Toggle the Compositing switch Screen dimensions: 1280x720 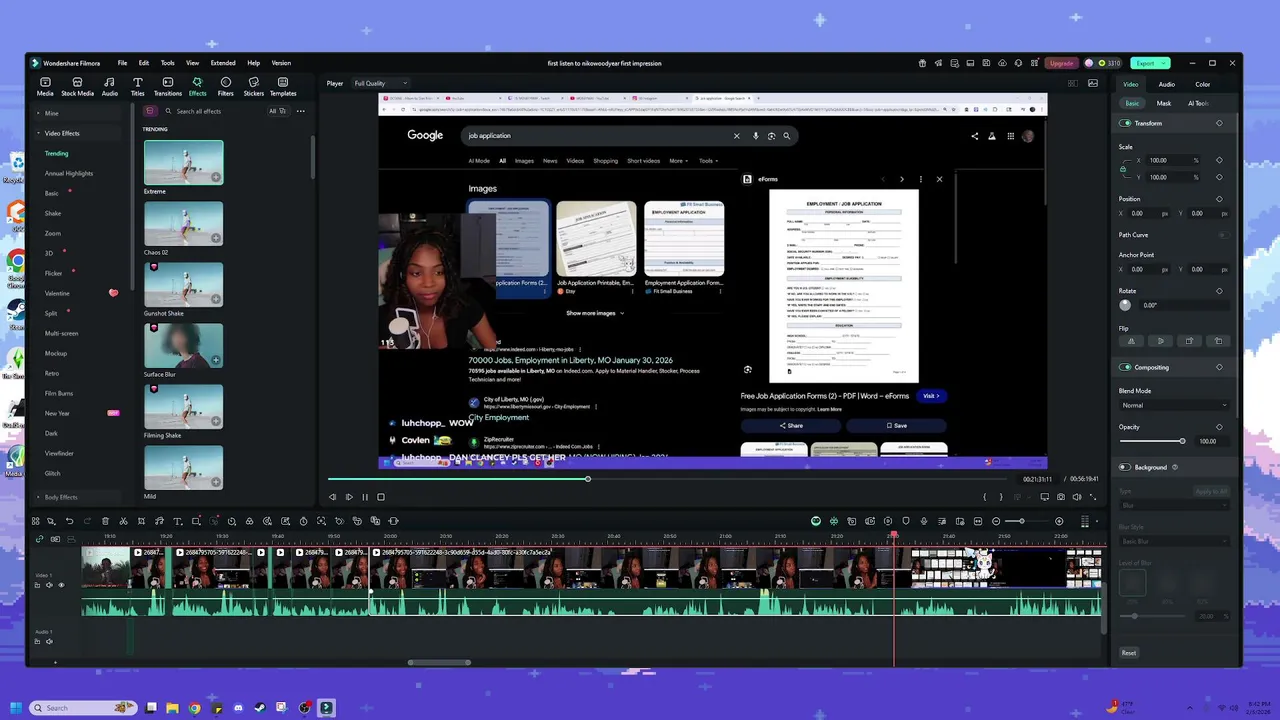(1125, 367)
